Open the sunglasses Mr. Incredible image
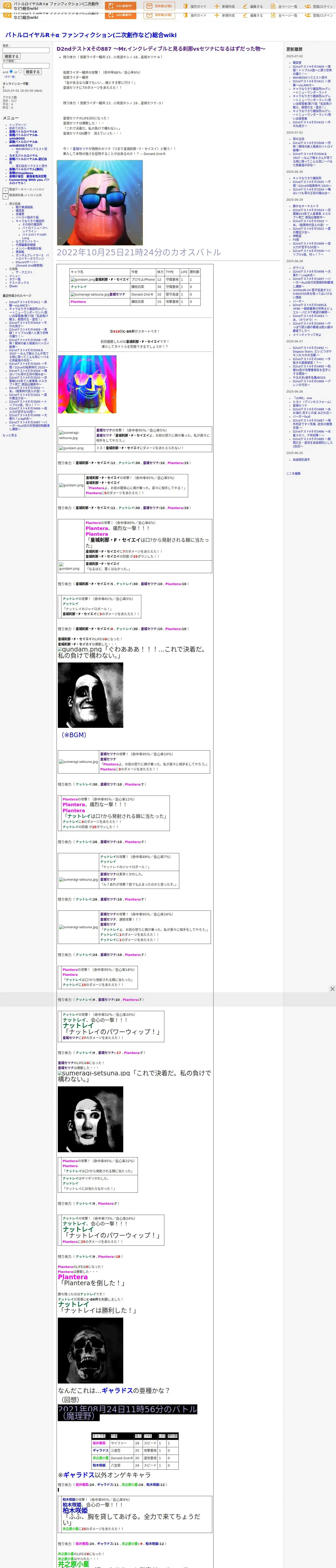Viewport: 336px width, 1568px height. pos(99,203)
